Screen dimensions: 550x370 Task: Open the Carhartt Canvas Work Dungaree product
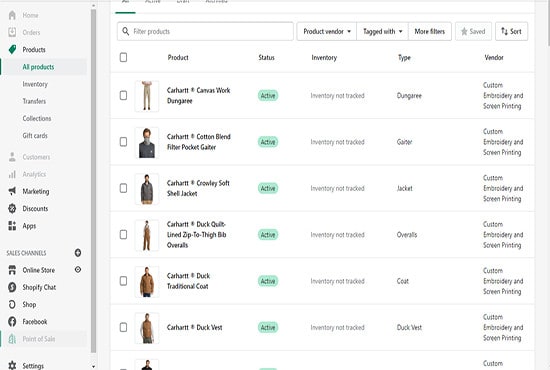[x=198, y=95]
